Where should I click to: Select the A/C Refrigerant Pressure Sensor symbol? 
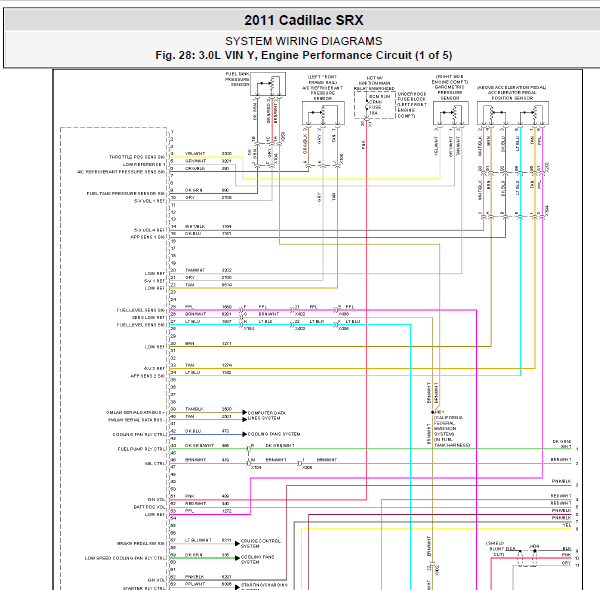[323, 113]
